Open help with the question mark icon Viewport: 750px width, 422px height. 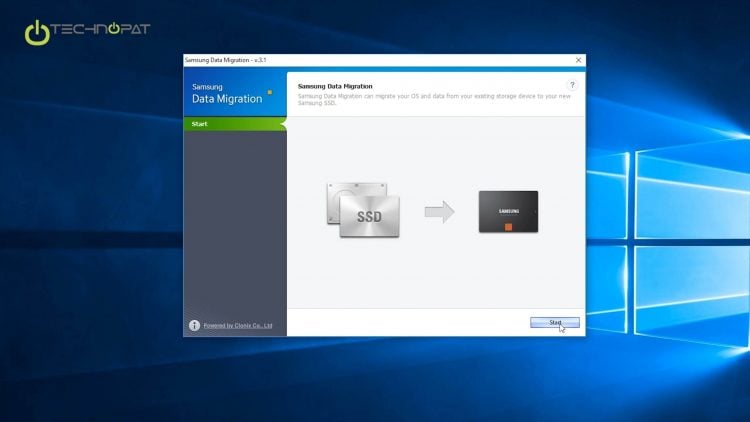tap(572, 85)
